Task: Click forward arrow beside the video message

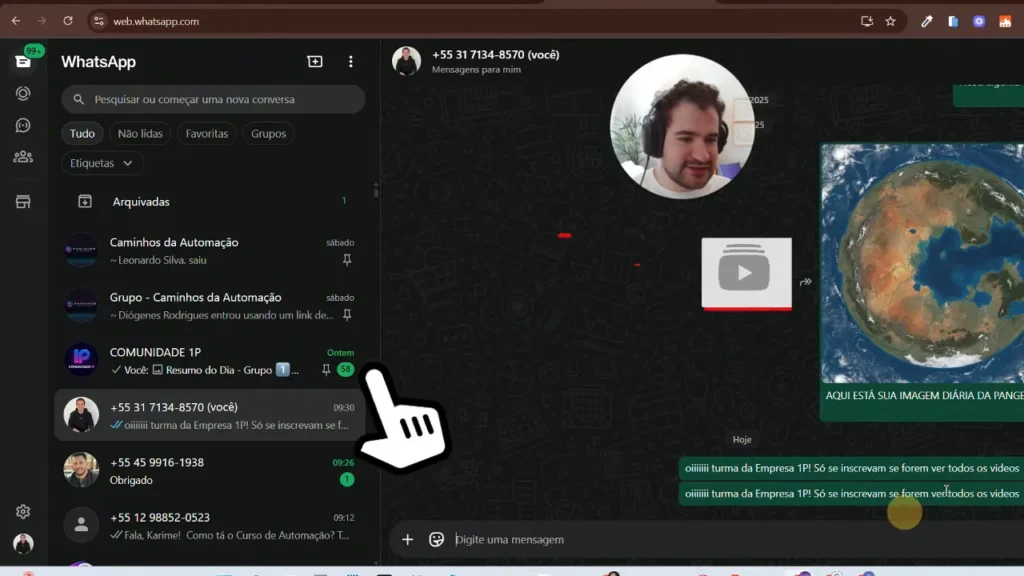Action: pos(805,282)
